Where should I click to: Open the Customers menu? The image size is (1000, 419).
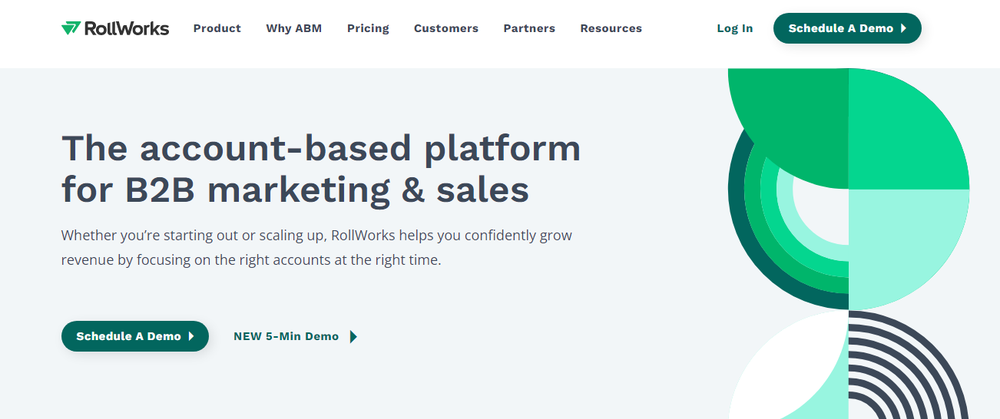coord(446,28)
